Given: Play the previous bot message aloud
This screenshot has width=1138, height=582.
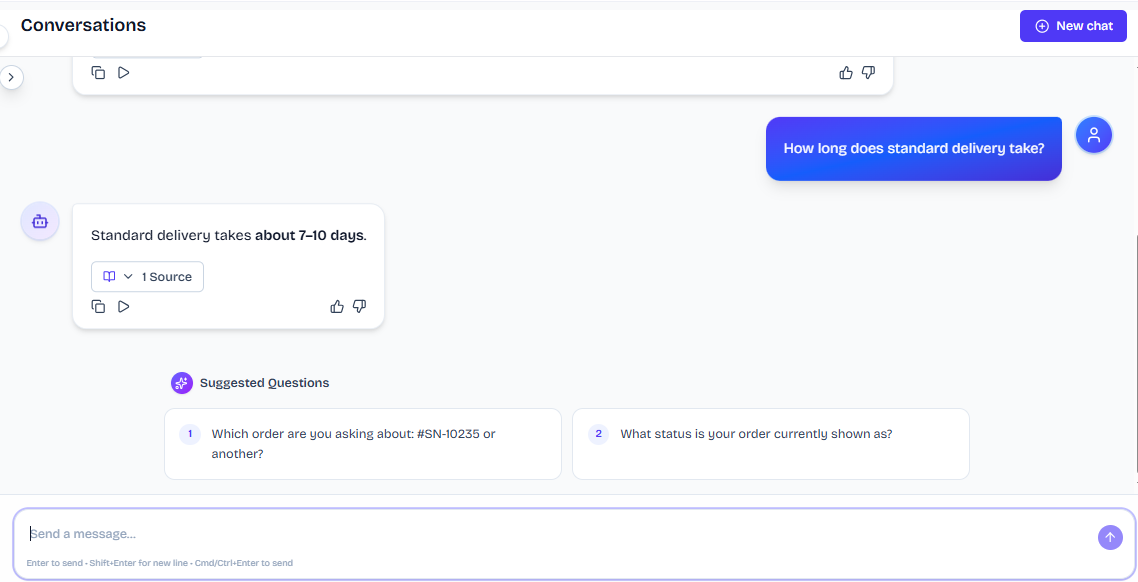Looking at the screenshot, I should click(123, 73).
